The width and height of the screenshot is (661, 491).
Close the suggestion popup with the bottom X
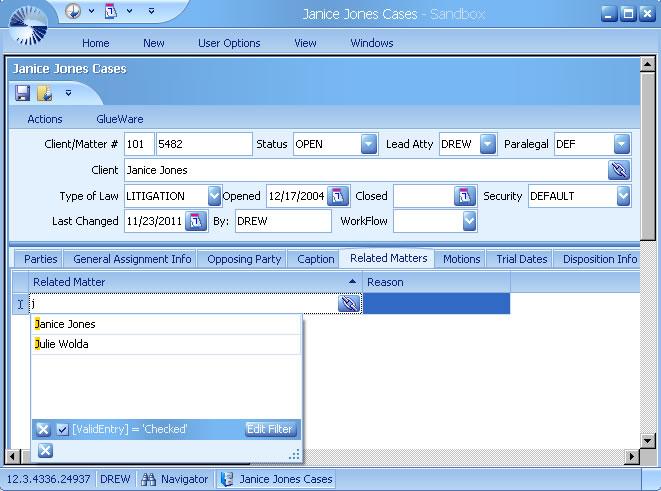point(45,451)
